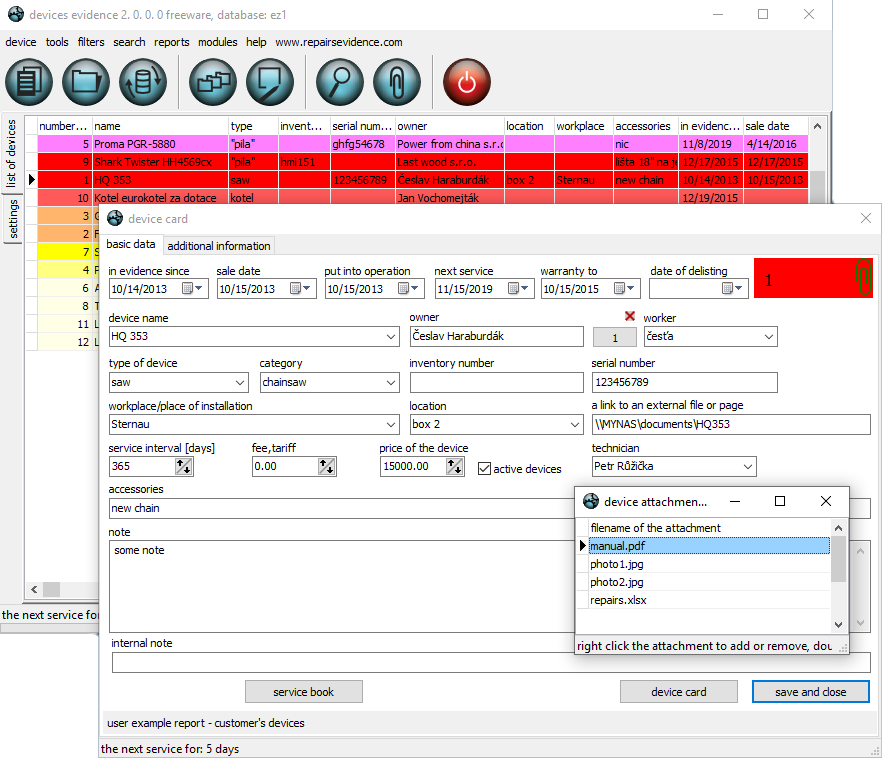Screen dimensions: 882x758
Task: Click the external file link input field
Action: 731,425
